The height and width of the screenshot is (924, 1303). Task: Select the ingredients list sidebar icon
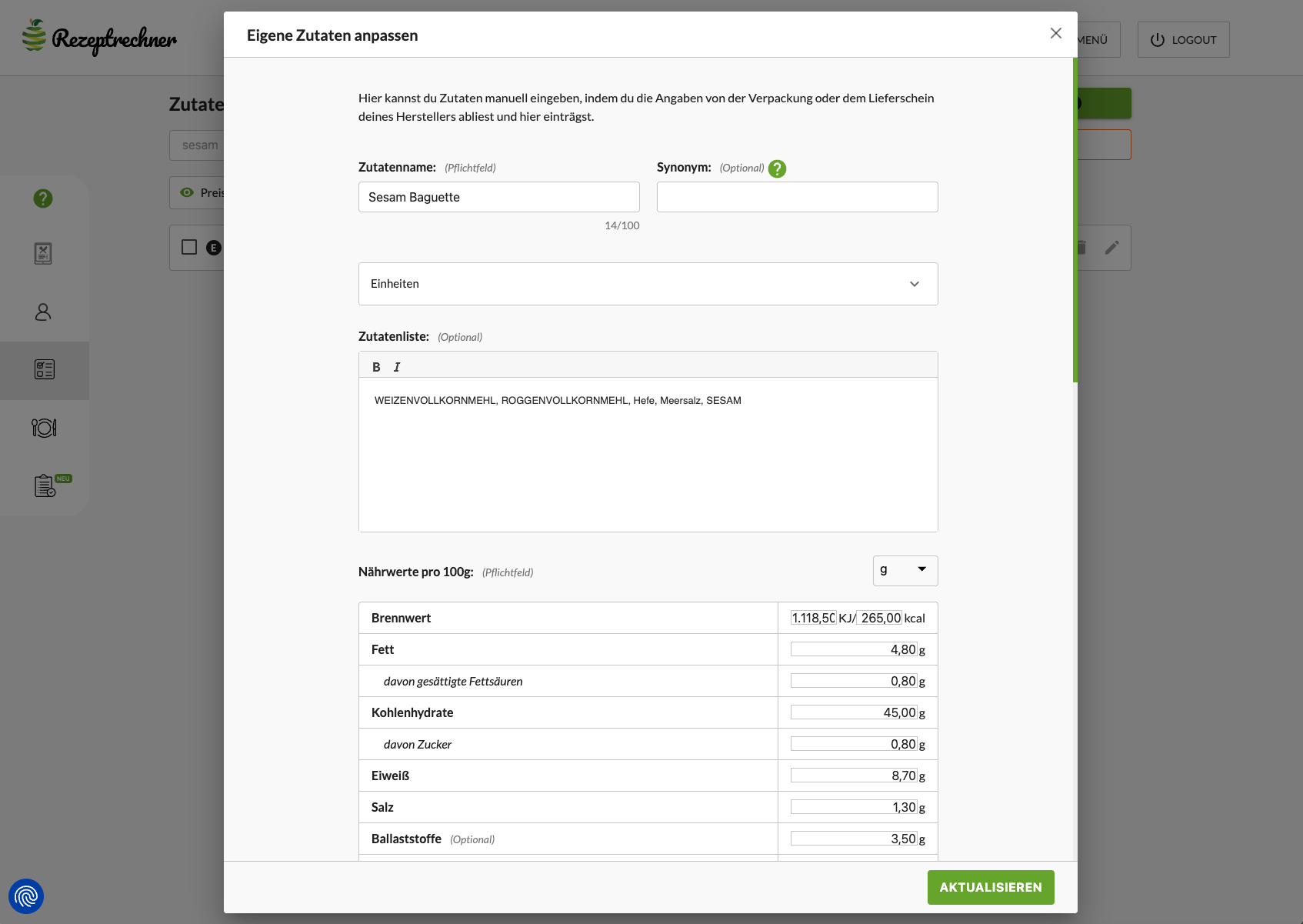[x=44, y=370]
